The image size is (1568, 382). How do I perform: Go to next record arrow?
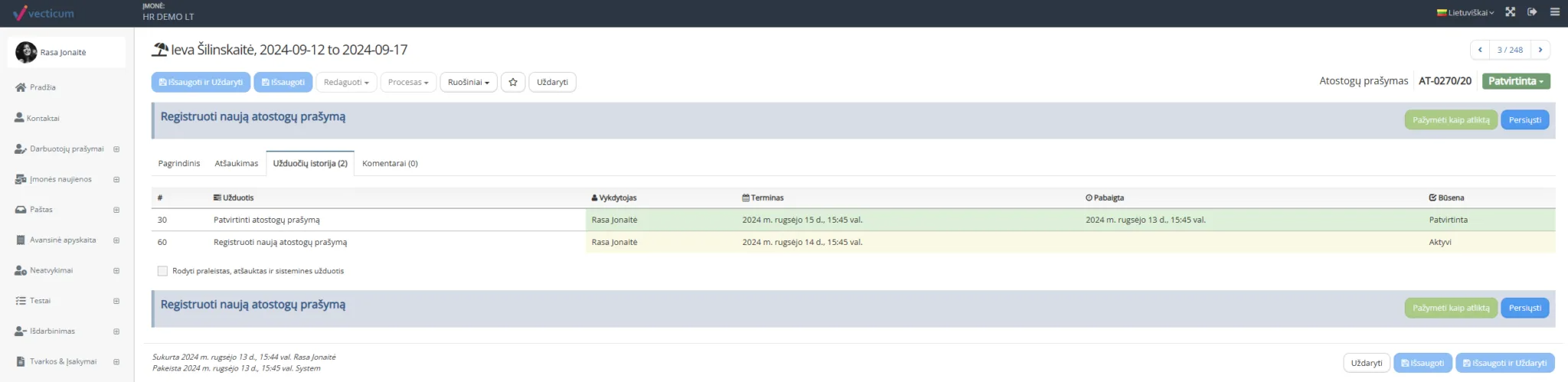[x=1540, y=50]
